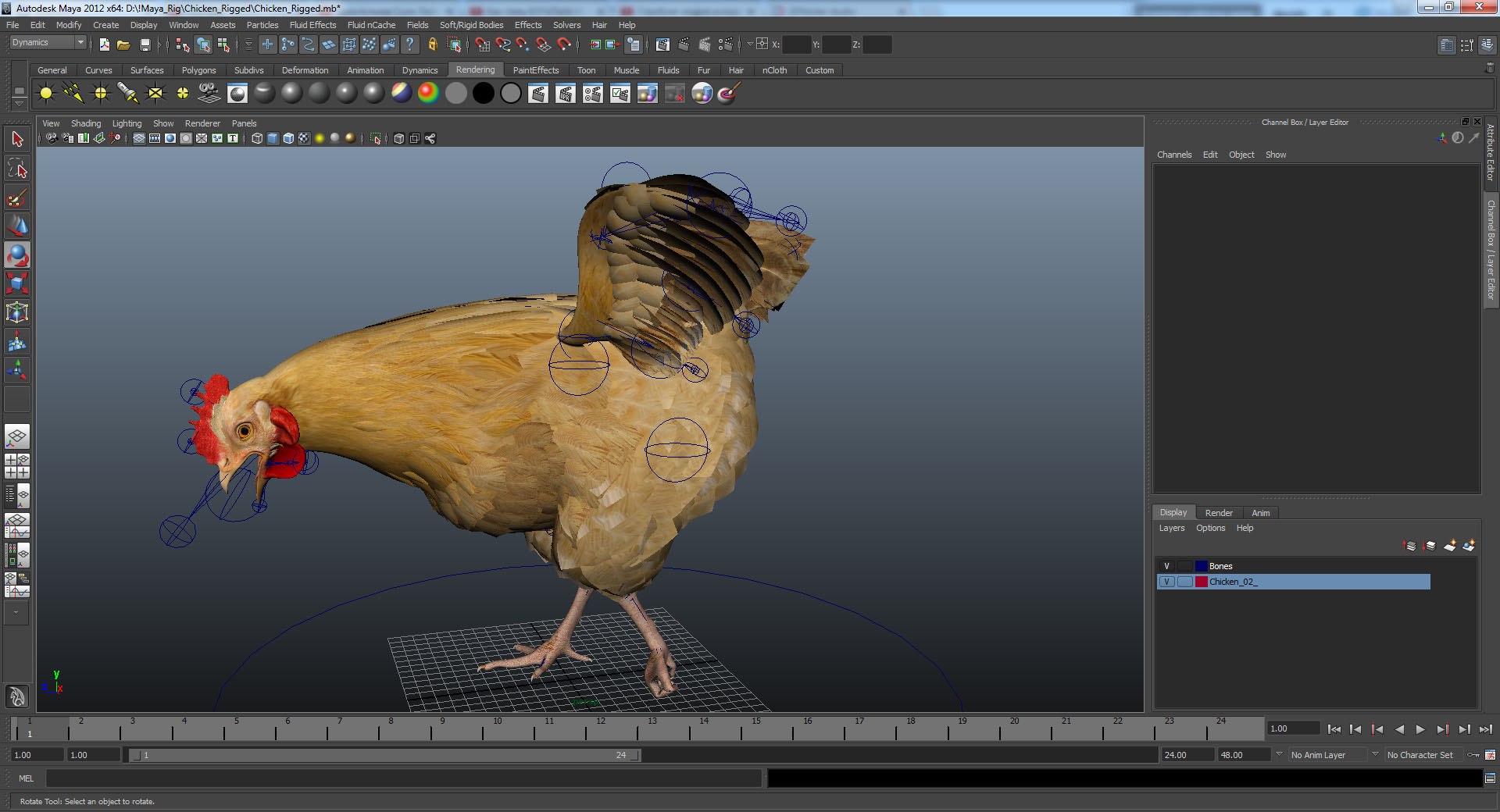This screenshot has height=812, width=1500.
Task: Open the input line operations dropdown
Action: point(750,45)
